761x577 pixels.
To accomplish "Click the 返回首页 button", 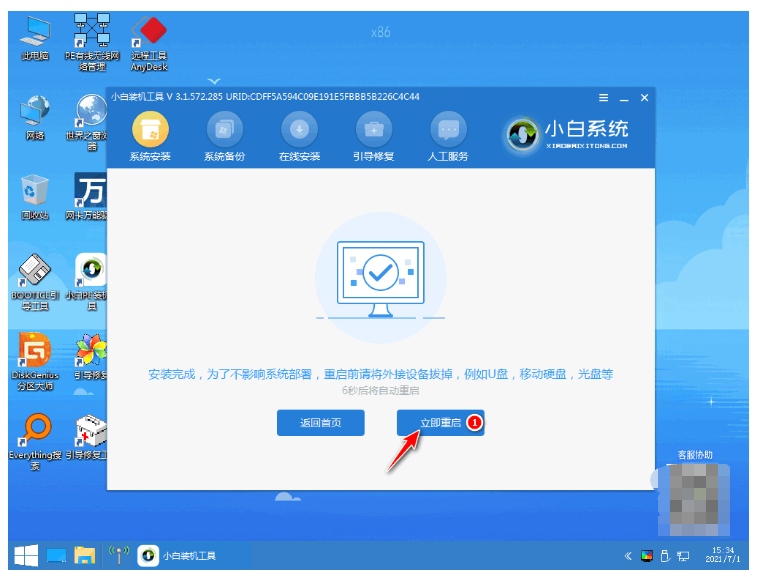I will click(321, 423).
